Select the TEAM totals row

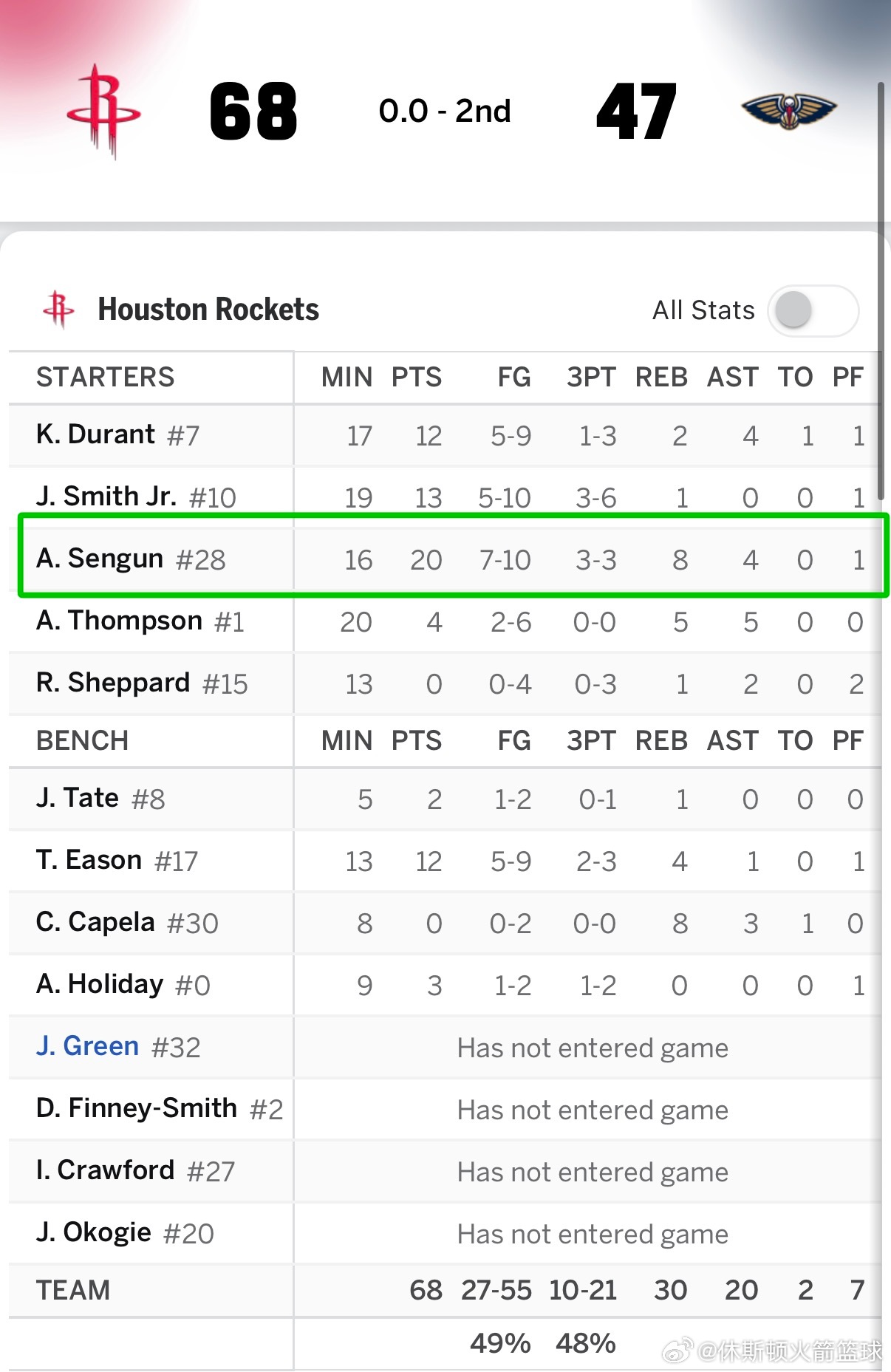click(x=445, y=1290)
